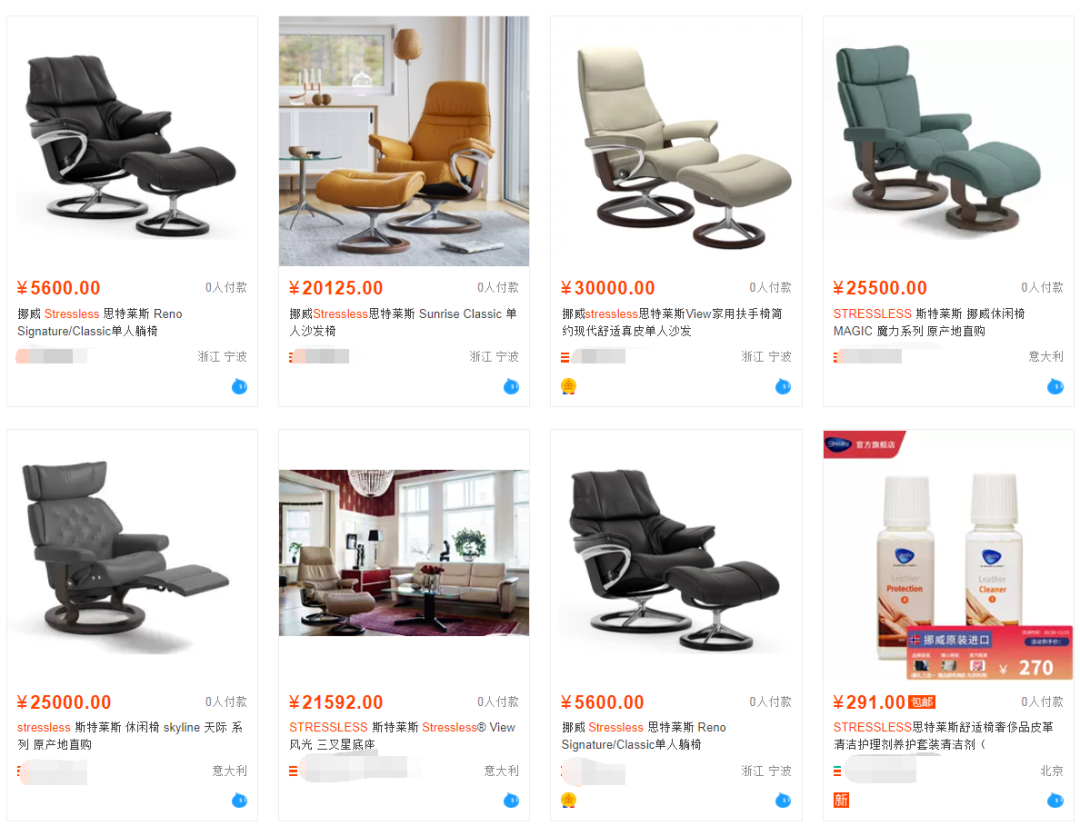This screenshot has width=1080, height=826.
Task: Click the red 新 badge icon
Action: 841,801
